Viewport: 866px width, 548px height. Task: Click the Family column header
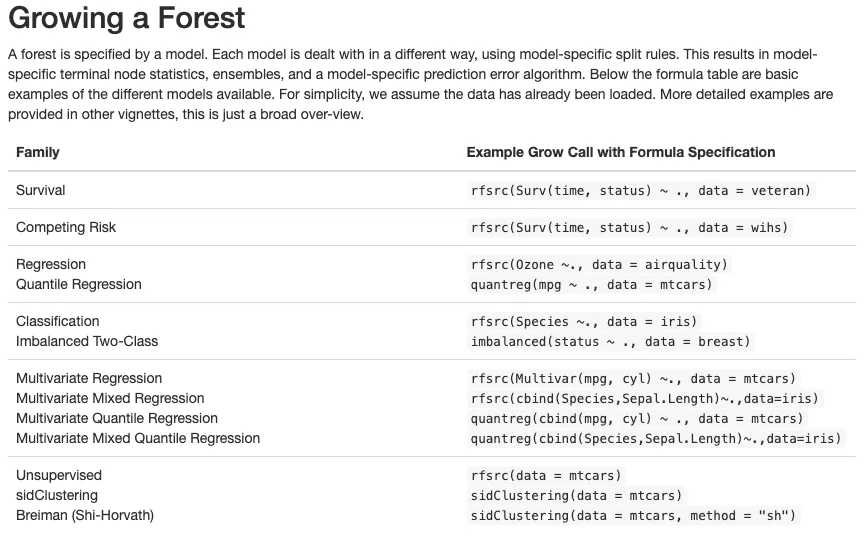(x=38, y=152)
